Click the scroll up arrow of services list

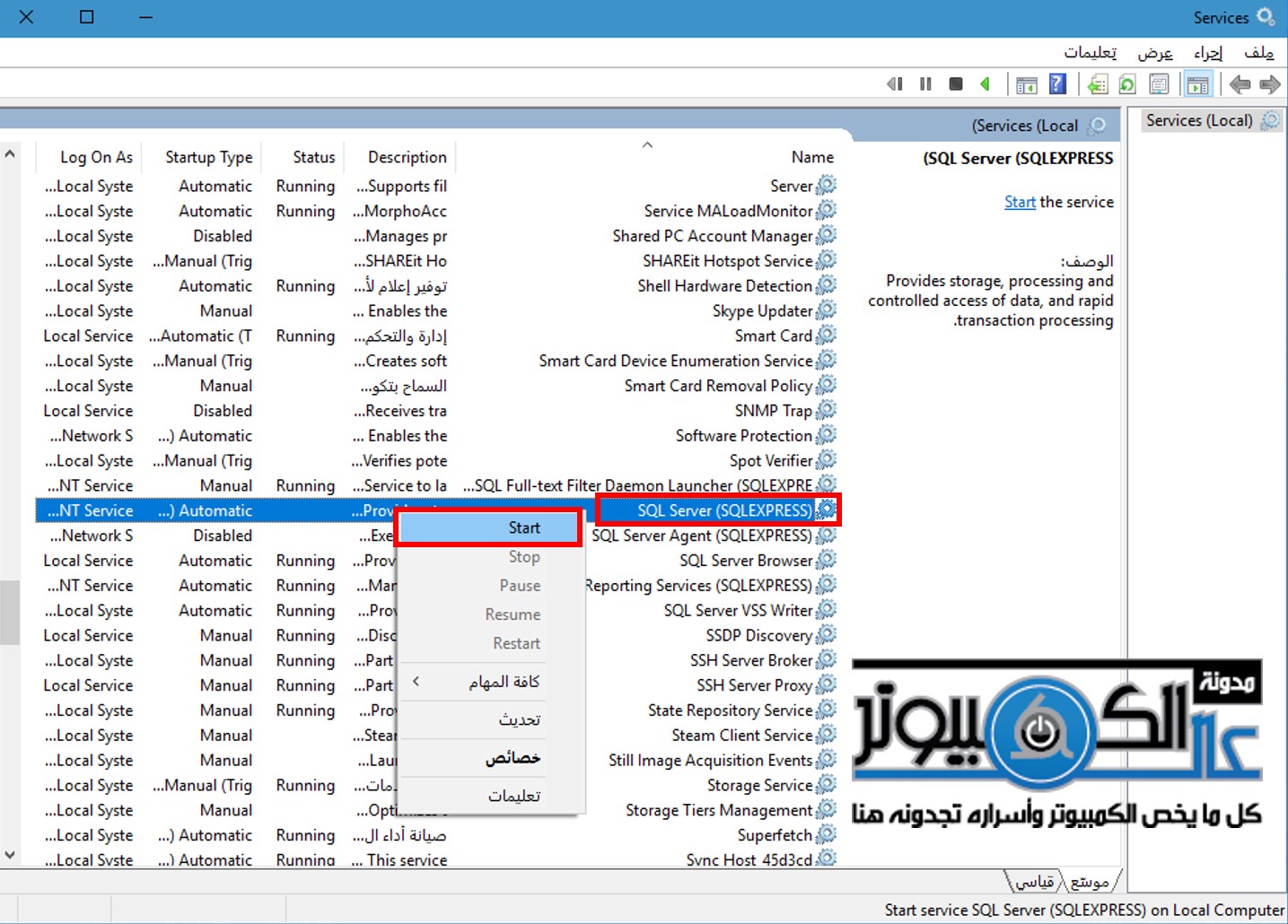[10, 154]
